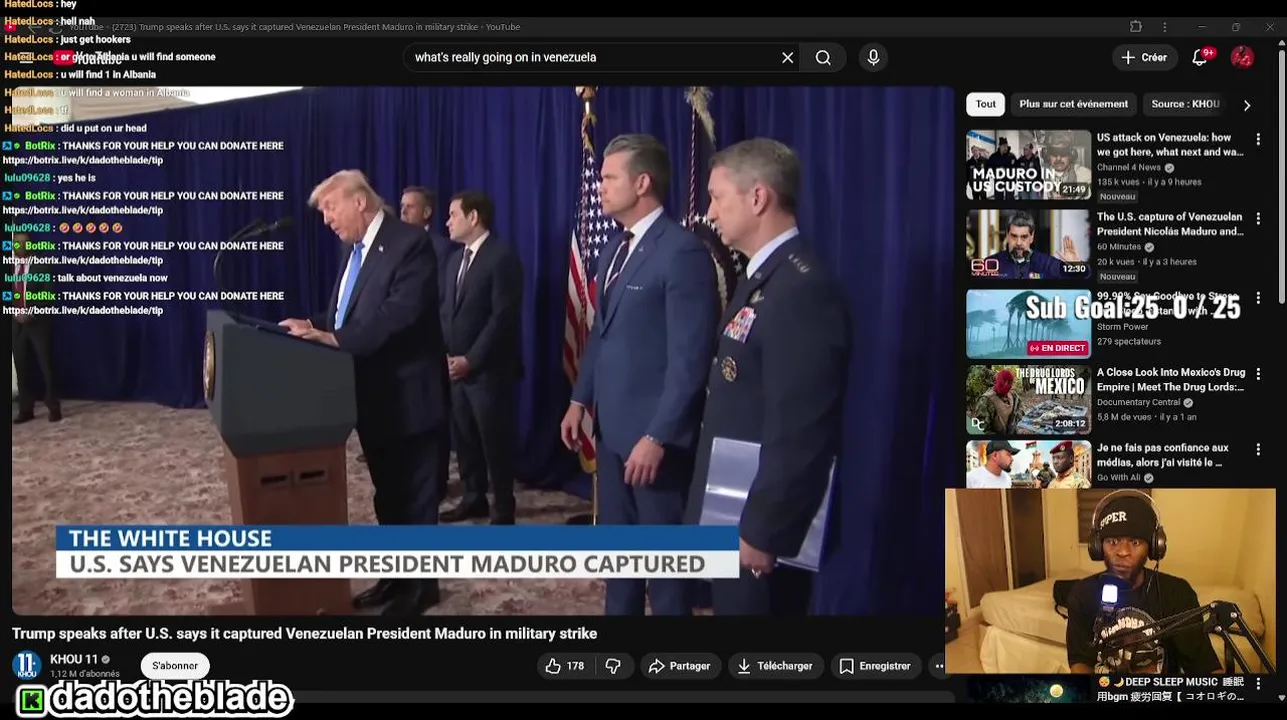The width and height of the screenshot is (1287, 720).
Task: Click the DEEP SLEEP MUSIC video title
Action: point(1171,689)
